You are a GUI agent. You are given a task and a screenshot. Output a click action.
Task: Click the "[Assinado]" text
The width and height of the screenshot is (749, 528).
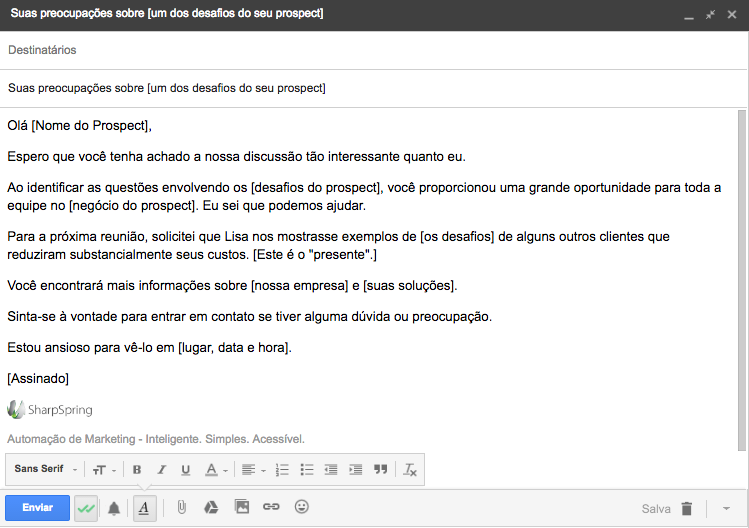(38, 378)
